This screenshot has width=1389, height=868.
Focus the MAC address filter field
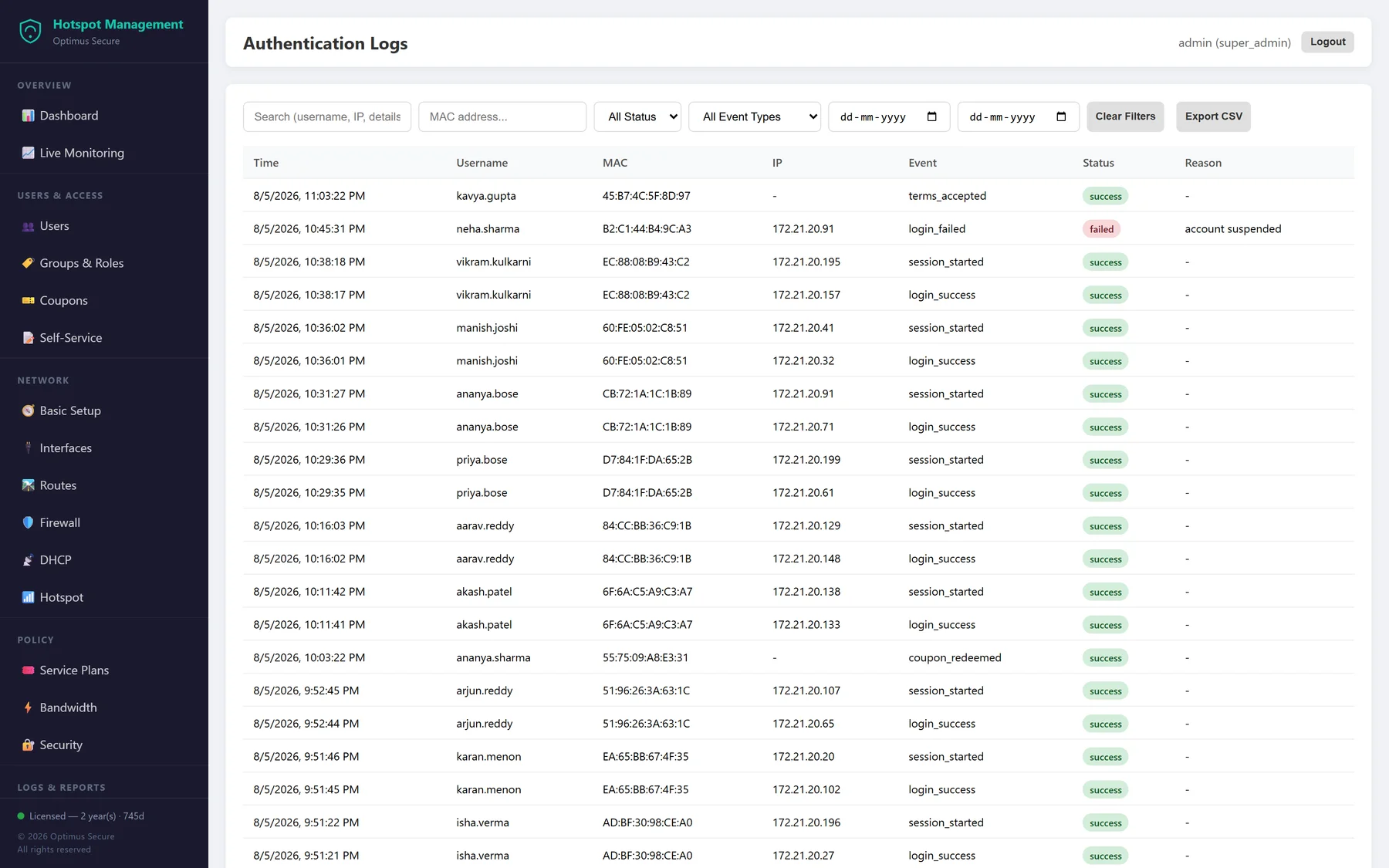point(502,117)
